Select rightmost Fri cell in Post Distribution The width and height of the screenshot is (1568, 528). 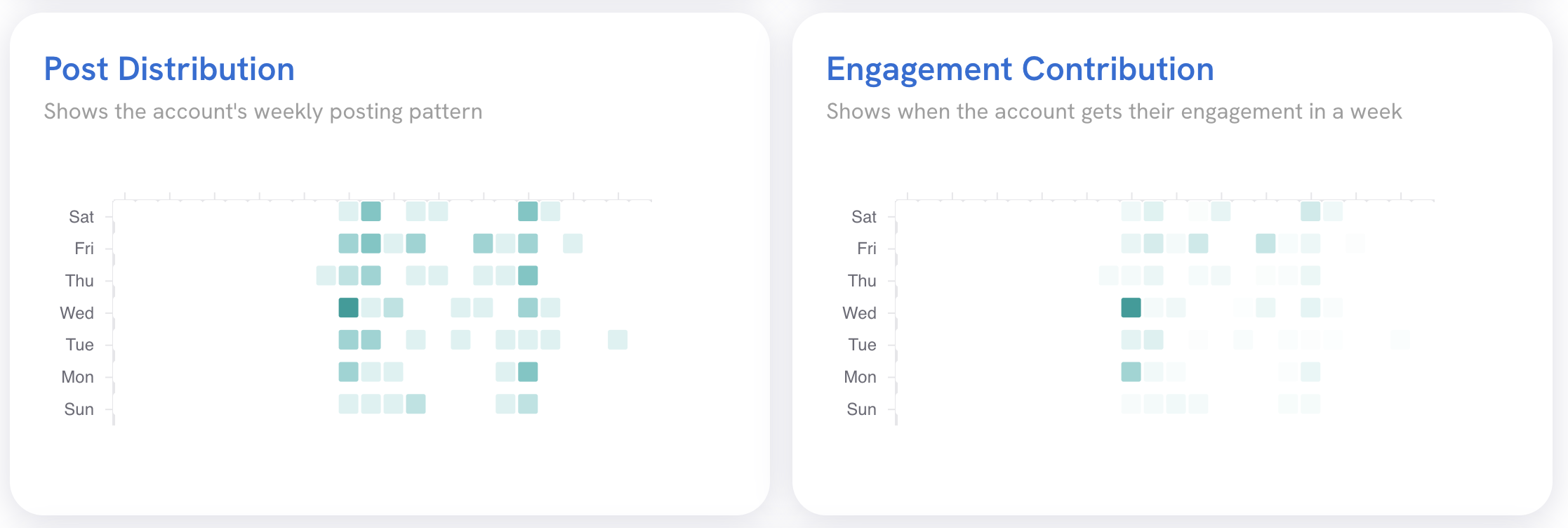(x=573, y=244)
